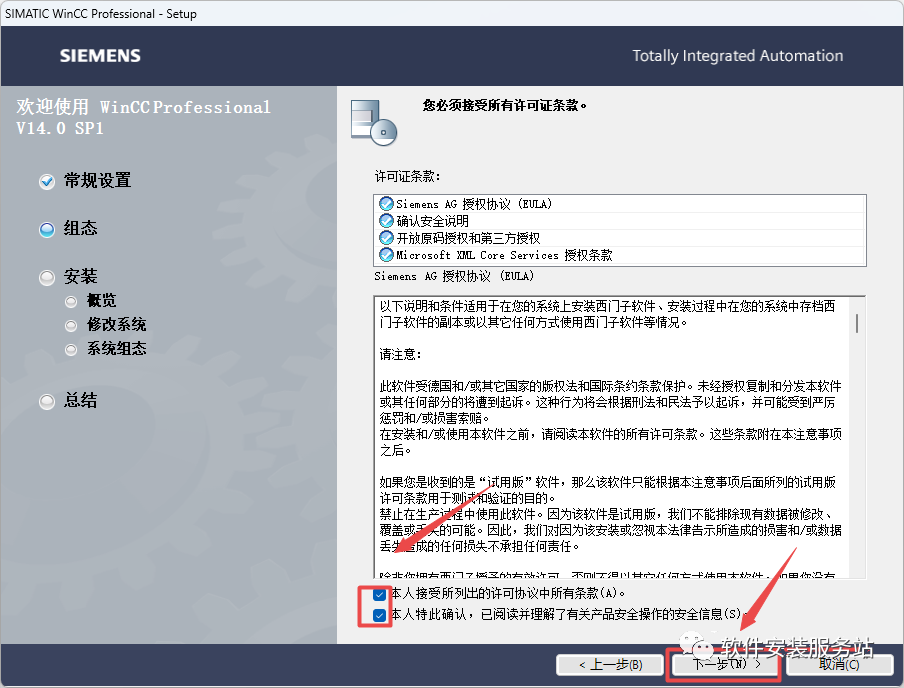Click the 下一步(N) next button
904x688 pixels.
coord(725,664)
